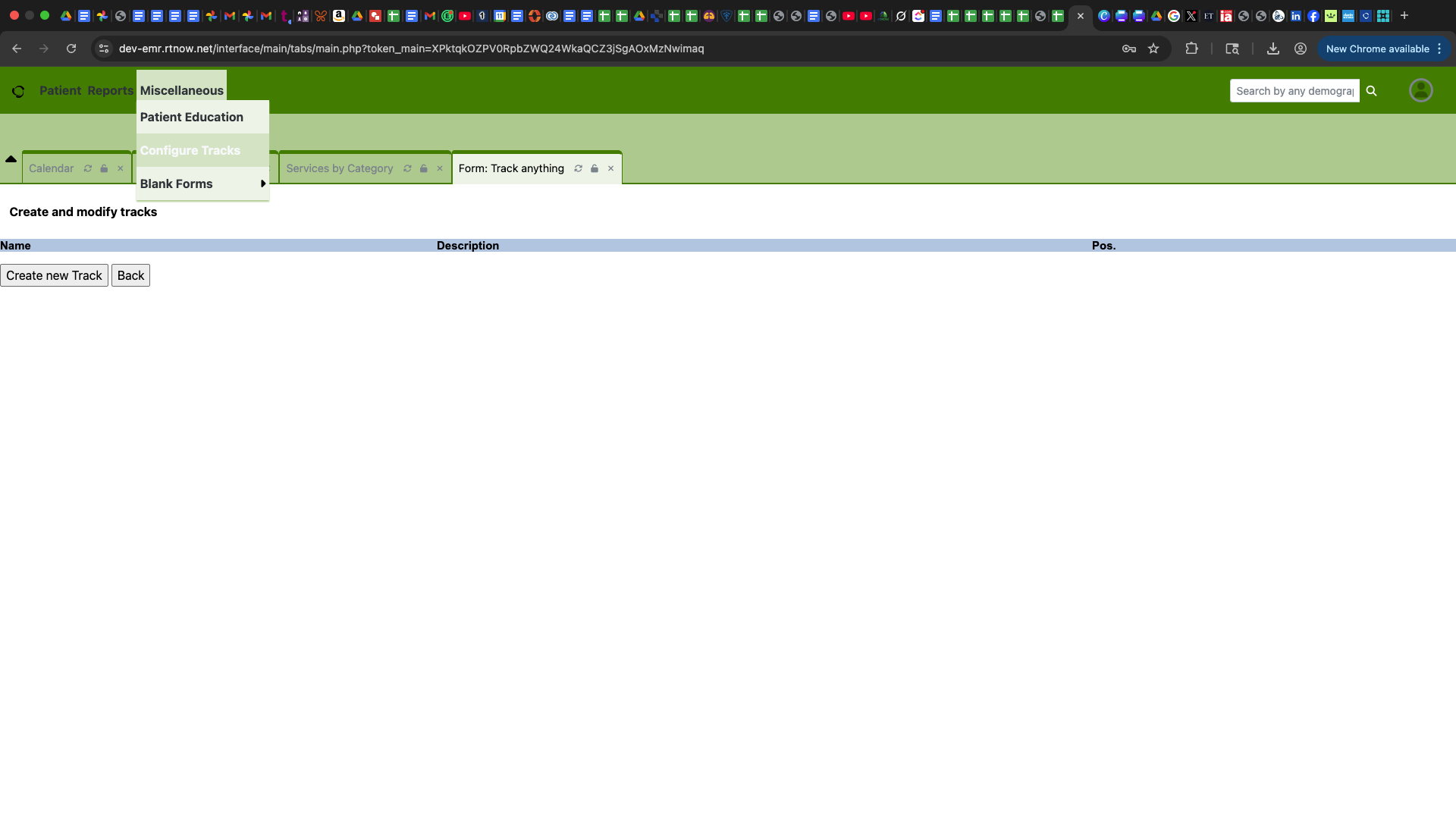
Task: Click the demographics search input field
Action: (x=1294, y=91)
